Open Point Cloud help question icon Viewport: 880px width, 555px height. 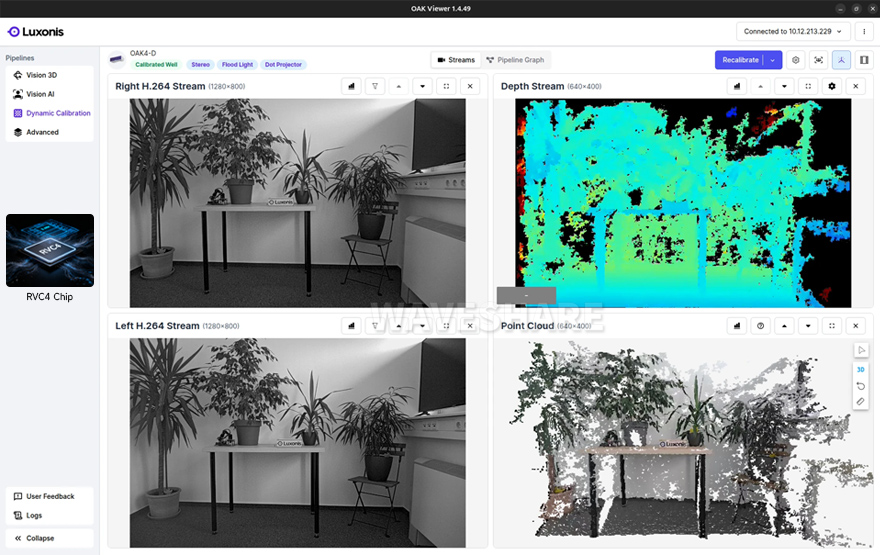pyautogui.click(x=760, y=326)
